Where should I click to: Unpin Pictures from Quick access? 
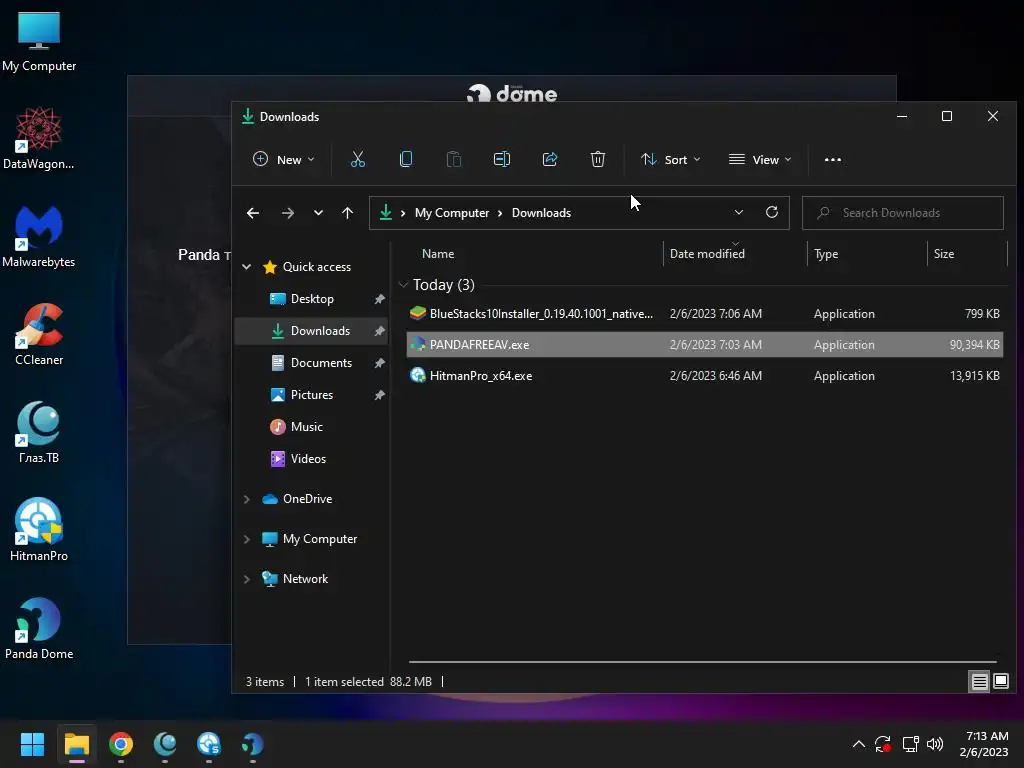379,395
